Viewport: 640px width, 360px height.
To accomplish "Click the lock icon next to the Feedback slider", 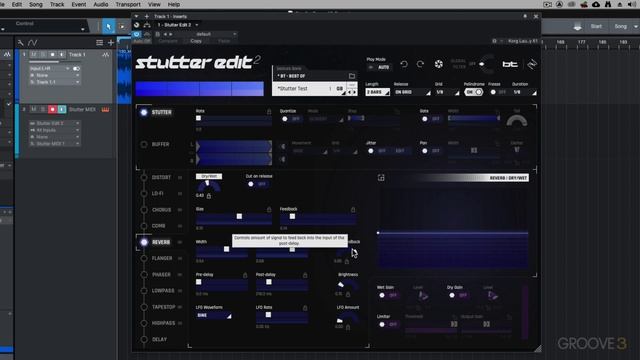I will tap(353, 209).
